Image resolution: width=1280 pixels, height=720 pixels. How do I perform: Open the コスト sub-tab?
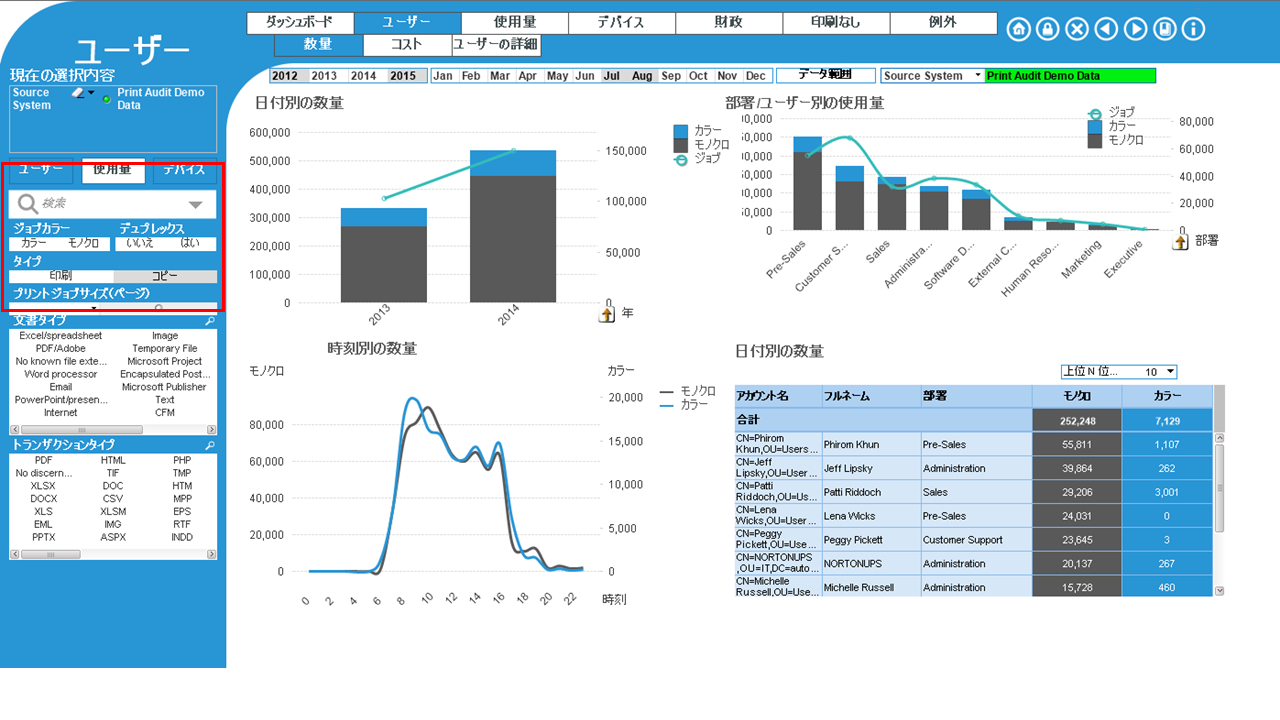(x=406, y=44)
